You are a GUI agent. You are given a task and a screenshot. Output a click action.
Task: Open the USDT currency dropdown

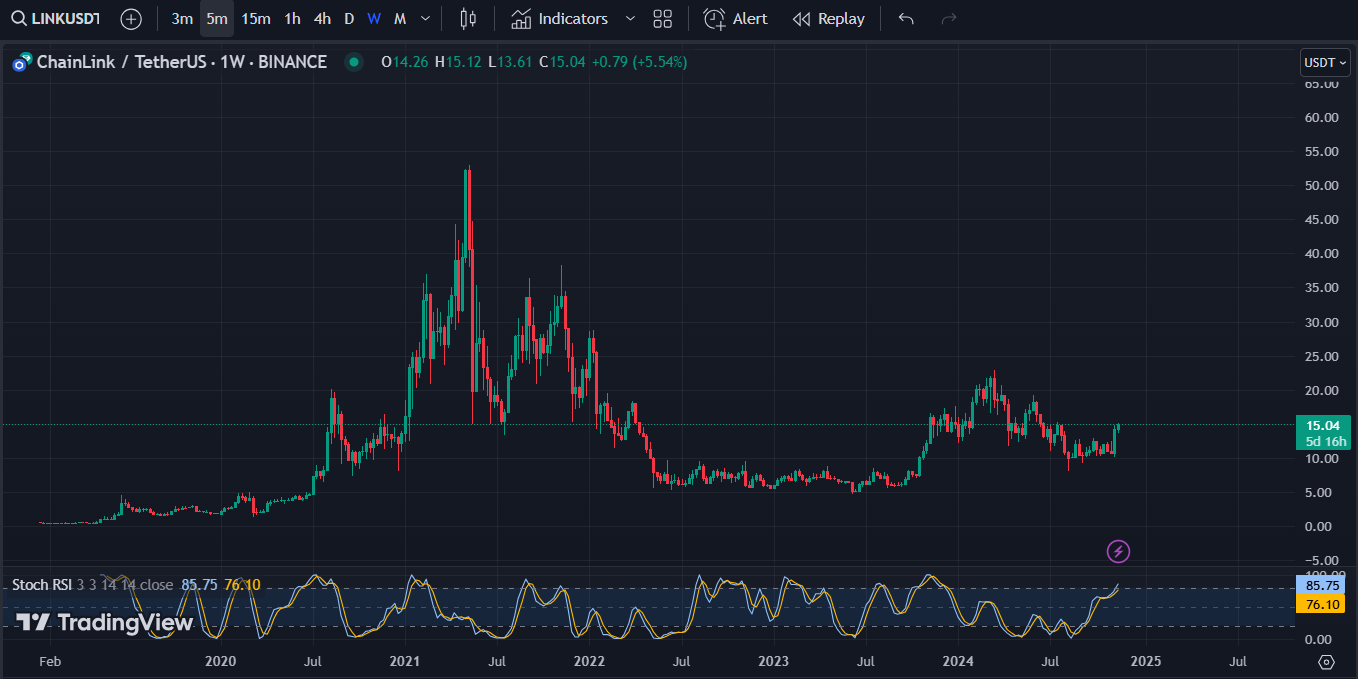(1324, 61)
